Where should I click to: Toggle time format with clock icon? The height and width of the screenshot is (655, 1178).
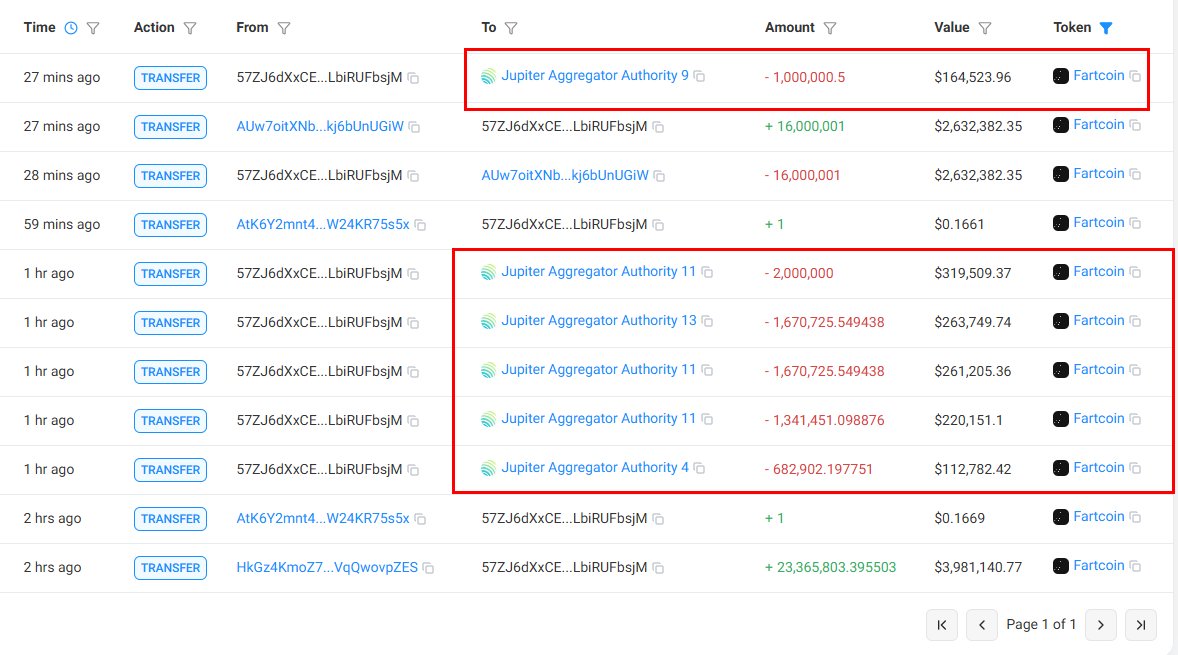click(x=71, y=28)
